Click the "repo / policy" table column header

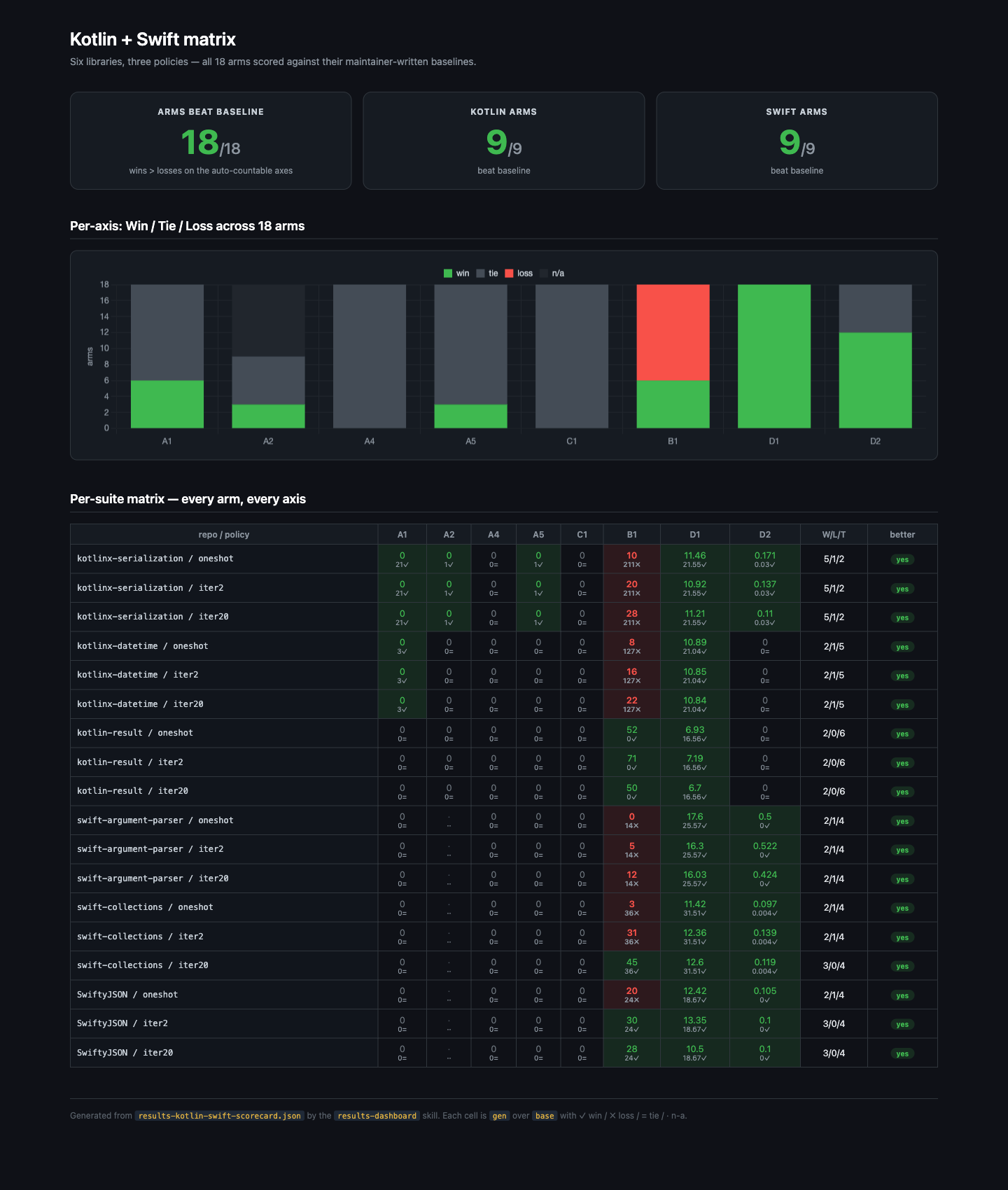click(x=224, y=535)
